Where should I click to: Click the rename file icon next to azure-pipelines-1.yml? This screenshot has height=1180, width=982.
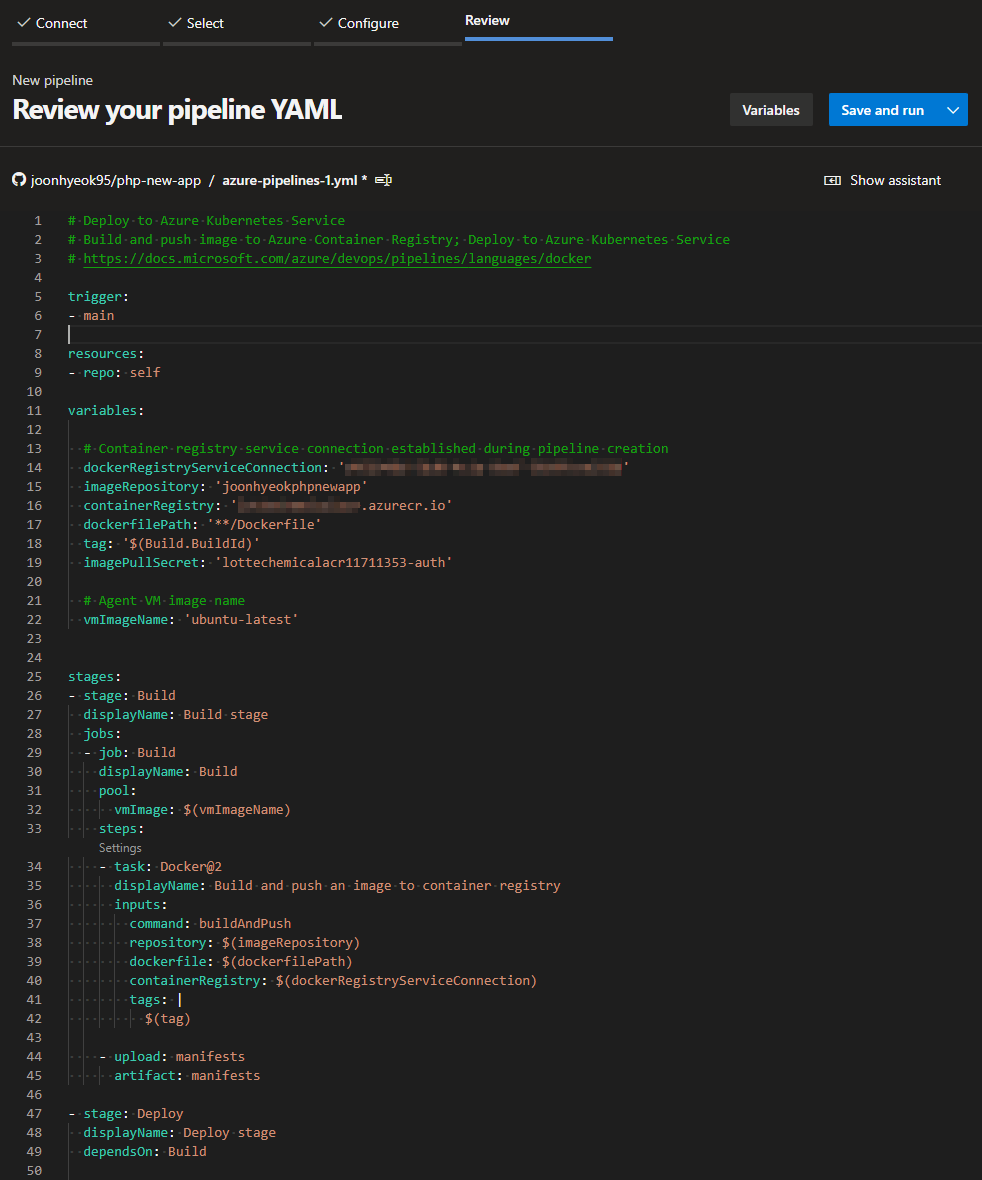384,180
